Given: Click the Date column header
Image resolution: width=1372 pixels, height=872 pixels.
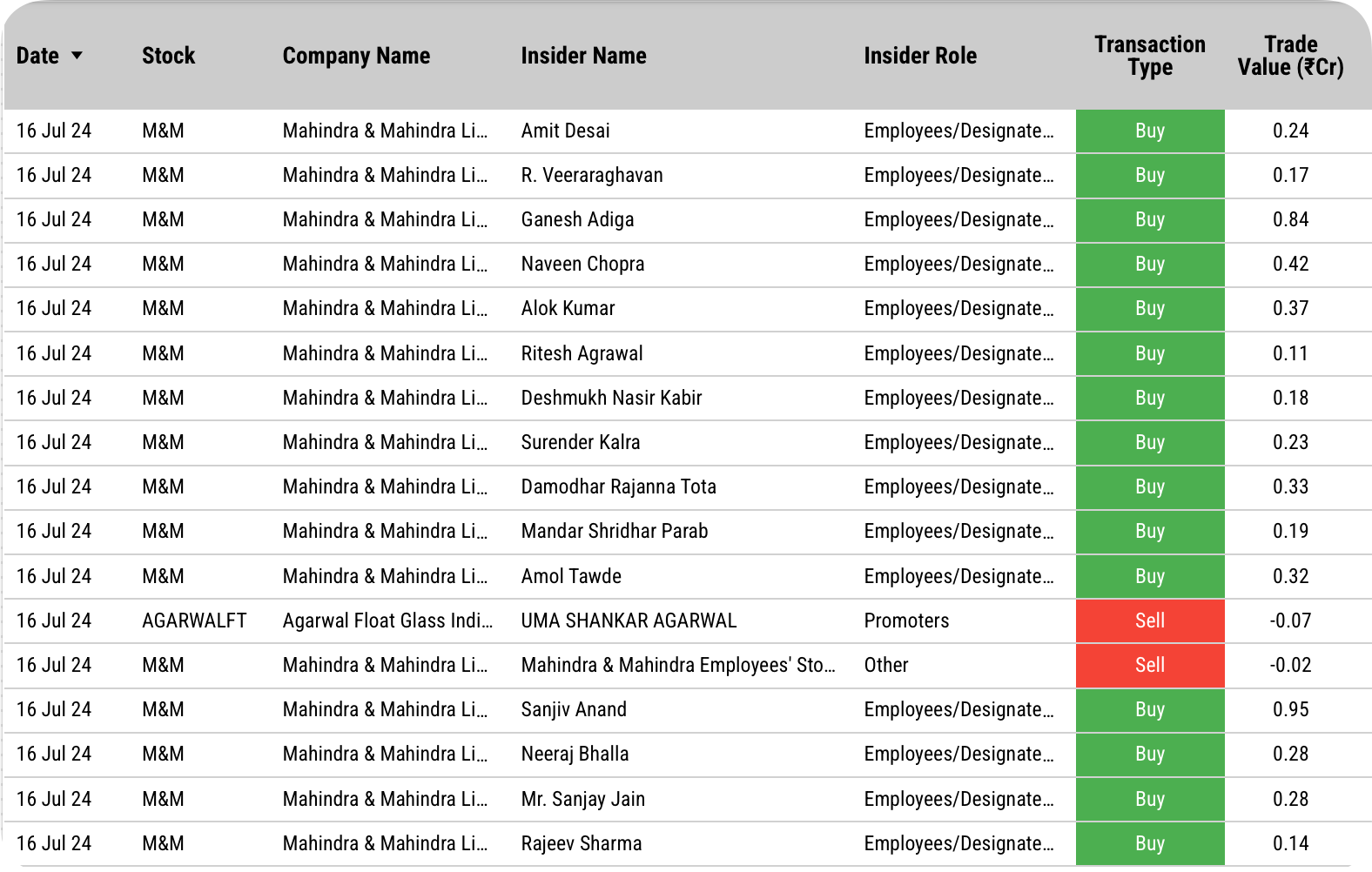Looking at the screenshot, I should 37,56.
